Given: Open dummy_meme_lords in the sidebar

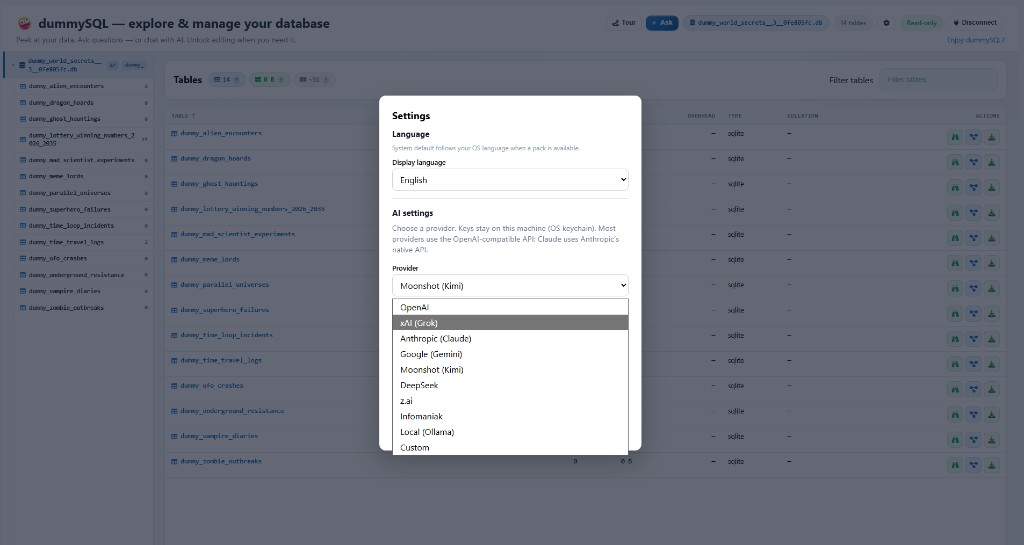Looking at the screenshot, I should [84, 176].
